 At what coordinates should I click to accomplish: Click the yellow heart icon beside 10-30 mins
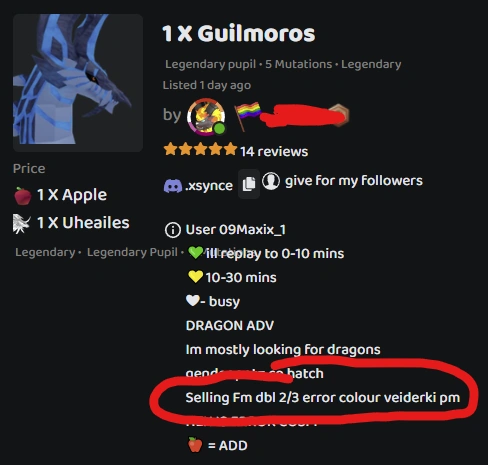195,277
